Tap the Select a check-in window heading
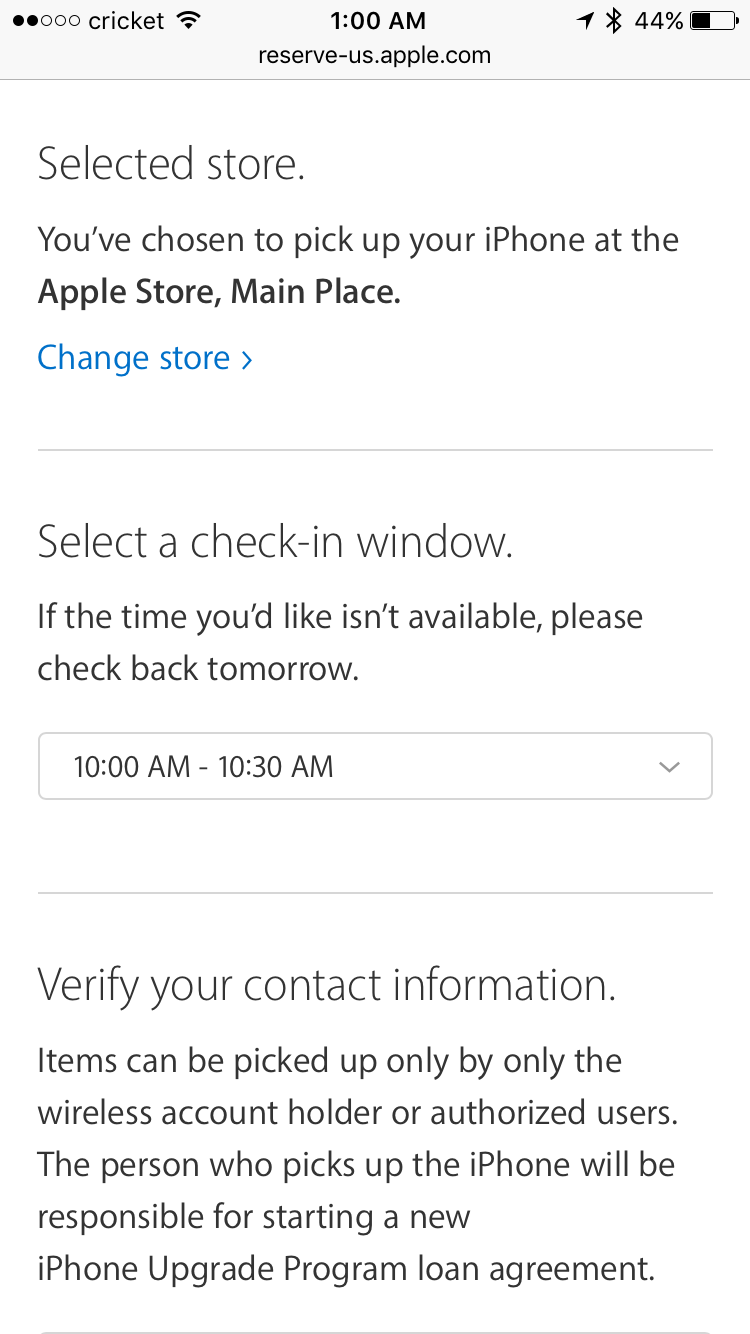 pyautogui.click(x=275, y=541)
